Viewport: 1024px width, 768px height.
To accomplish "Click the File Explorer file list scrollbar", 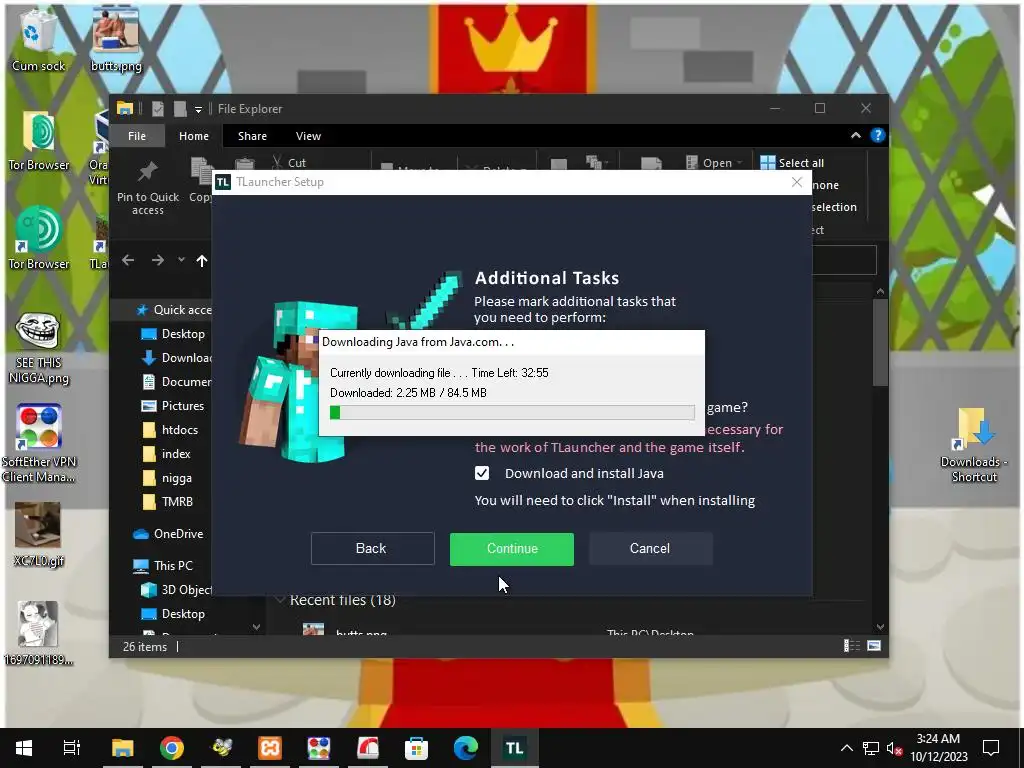I will 880,342.
